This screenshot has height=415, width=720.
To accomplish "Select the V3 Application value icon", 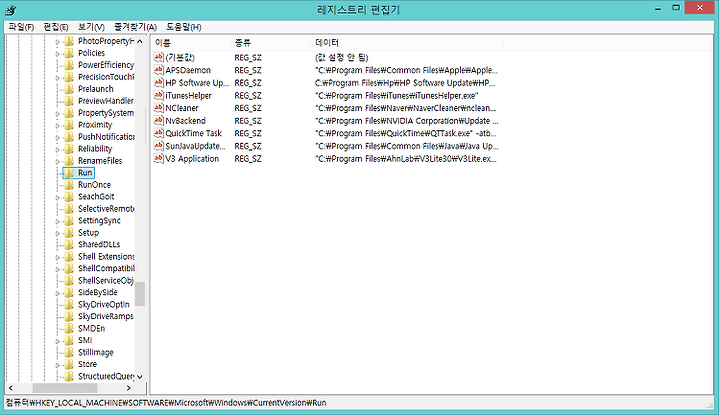I will (x=158, y=158).
